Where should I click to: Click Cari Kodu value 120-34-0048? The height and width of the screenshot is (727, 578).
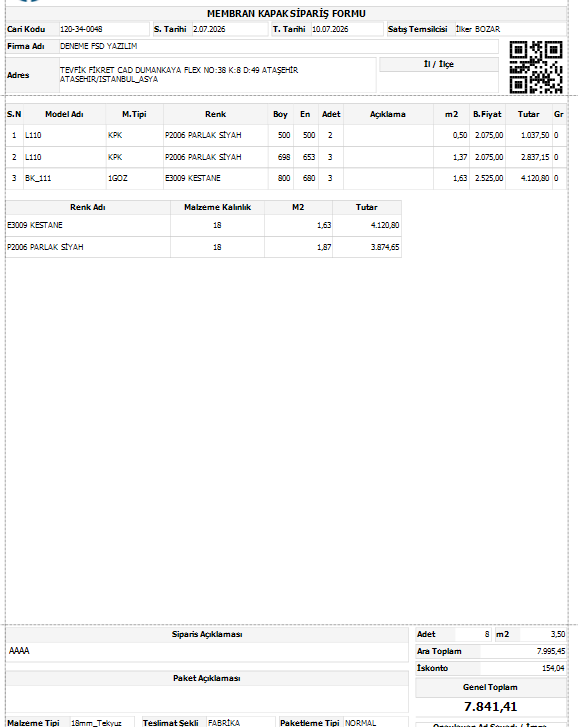click(81, 29)
